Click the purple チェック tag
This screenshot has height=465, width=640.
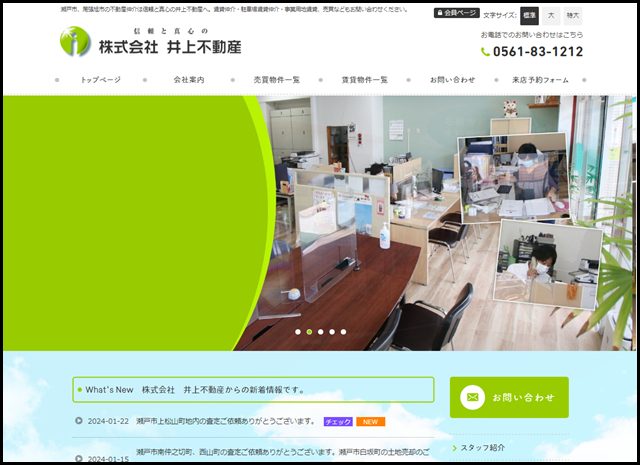[x=338, y=422]
